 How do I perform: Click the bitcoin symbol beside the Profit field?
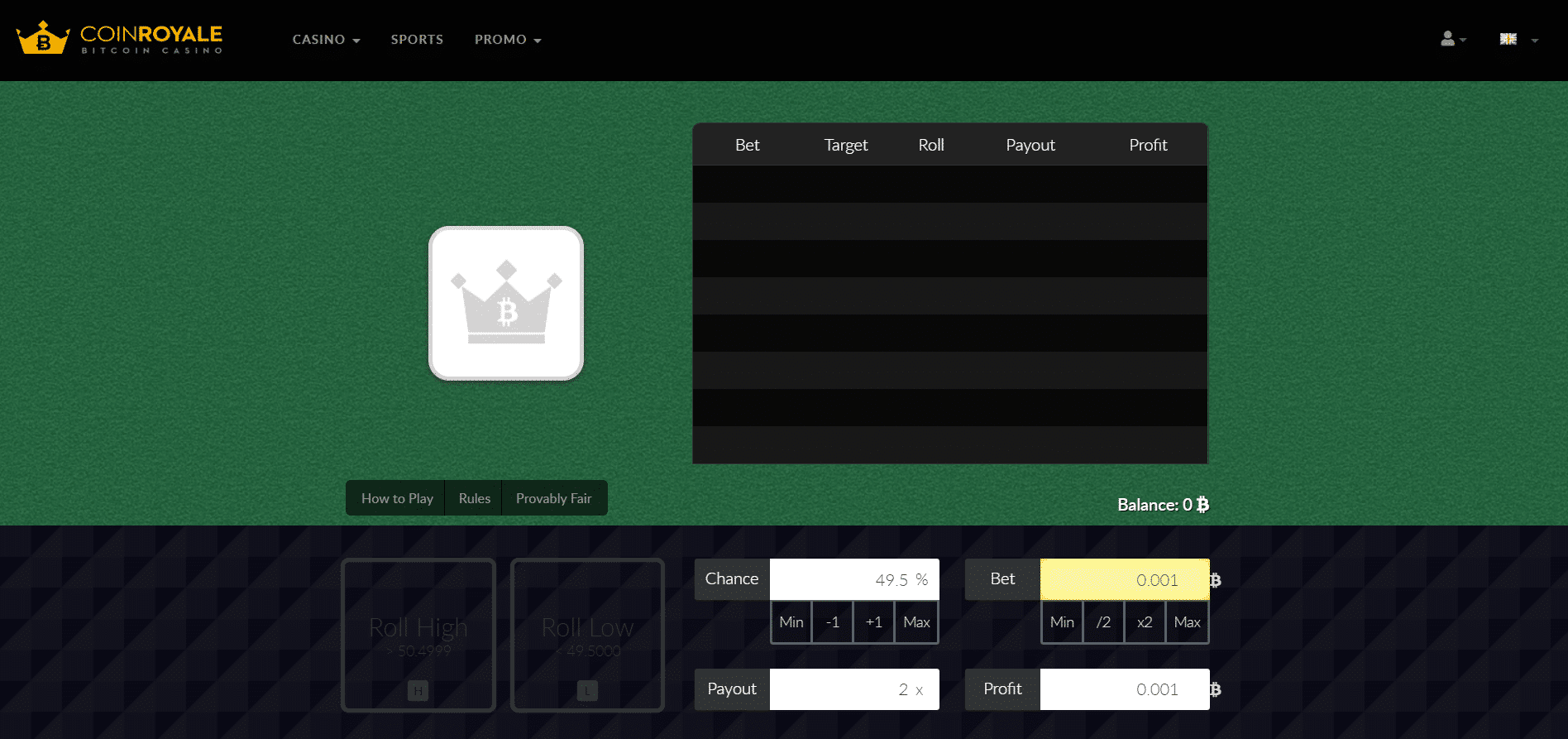[x=1216, y=689]
